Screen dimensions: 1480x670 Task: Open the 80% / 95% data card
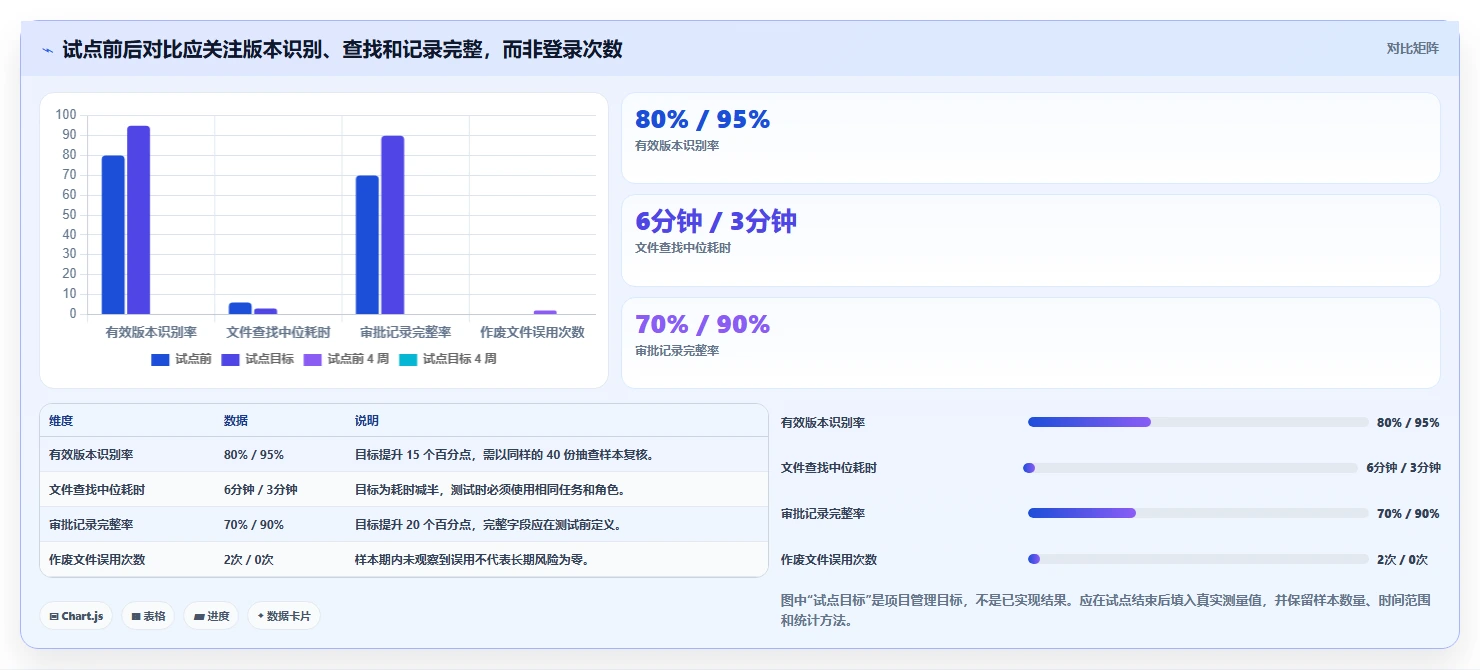coord(1031,138)
